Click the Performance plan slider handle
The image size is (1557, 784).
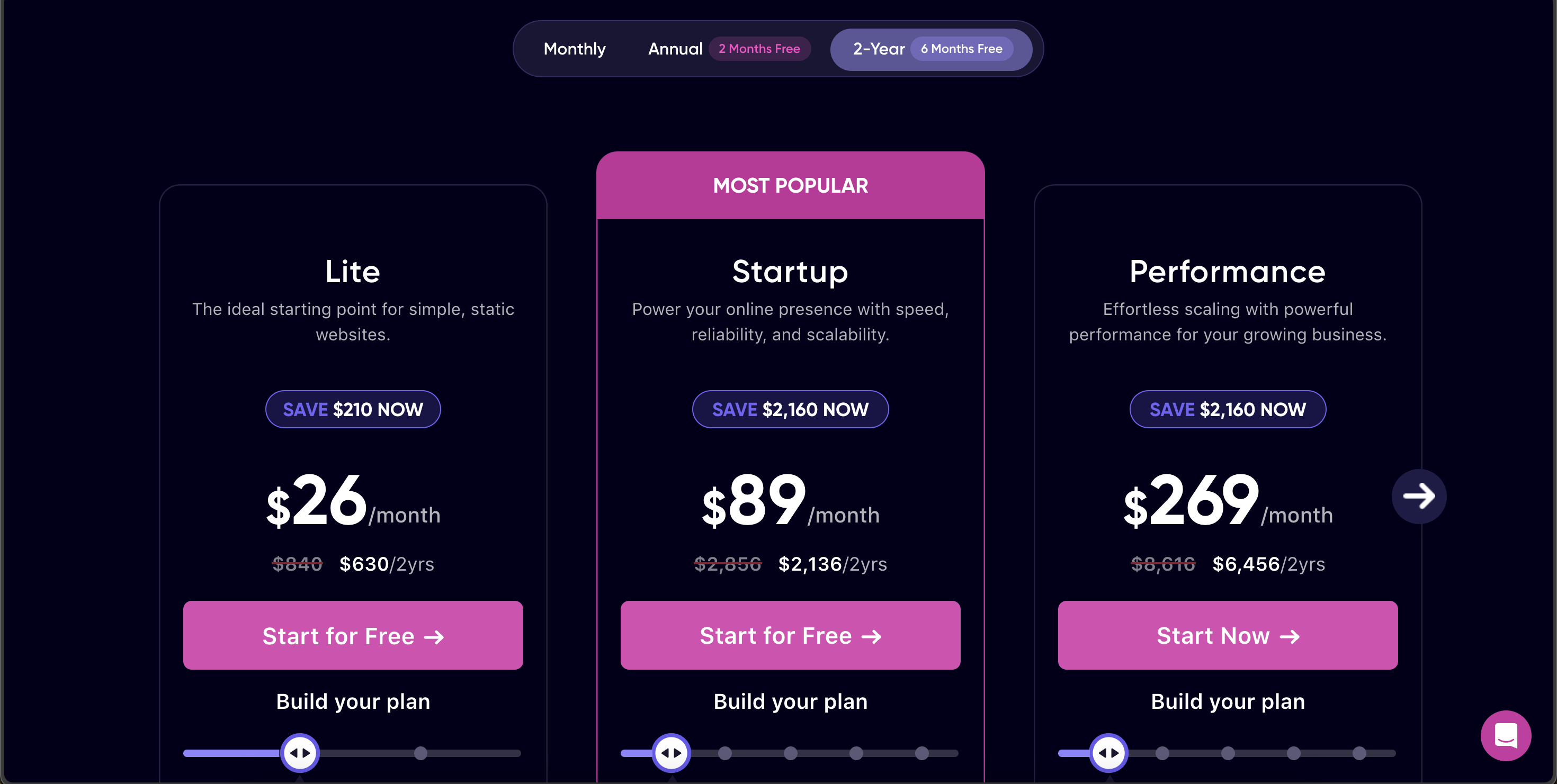(1108, 753)
